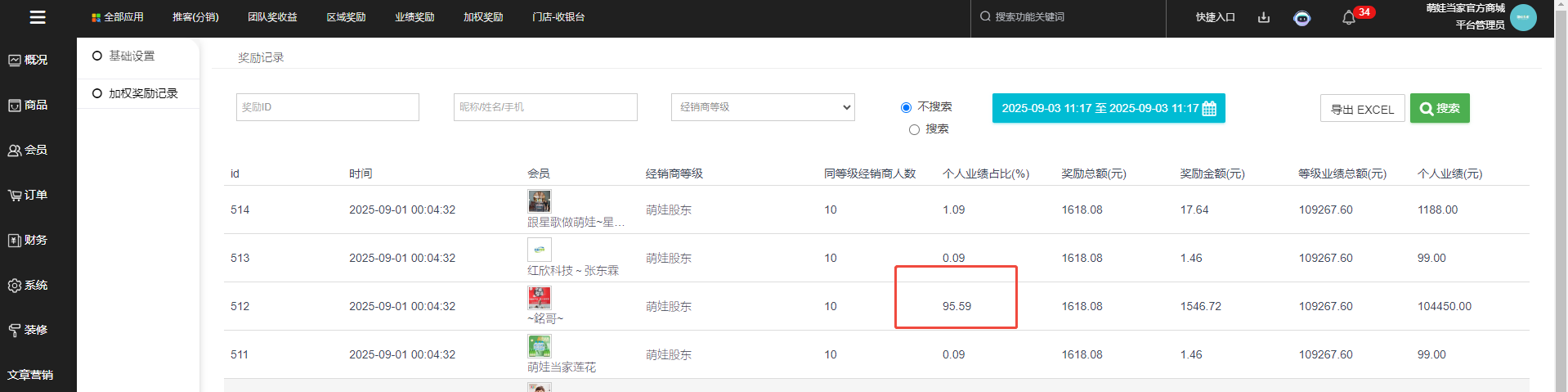Open 概况 overview in sidebar
1568x392 pixels.
coord(29,60)
